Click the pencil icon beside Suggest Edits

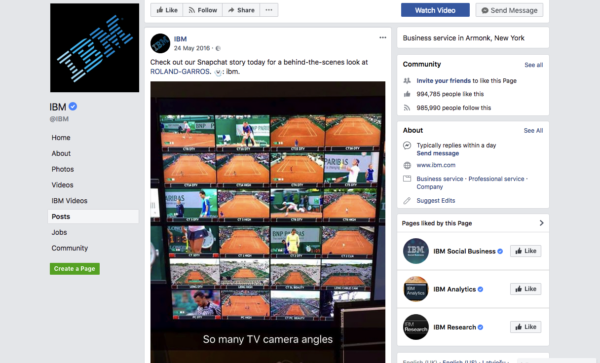pos(407,200)
